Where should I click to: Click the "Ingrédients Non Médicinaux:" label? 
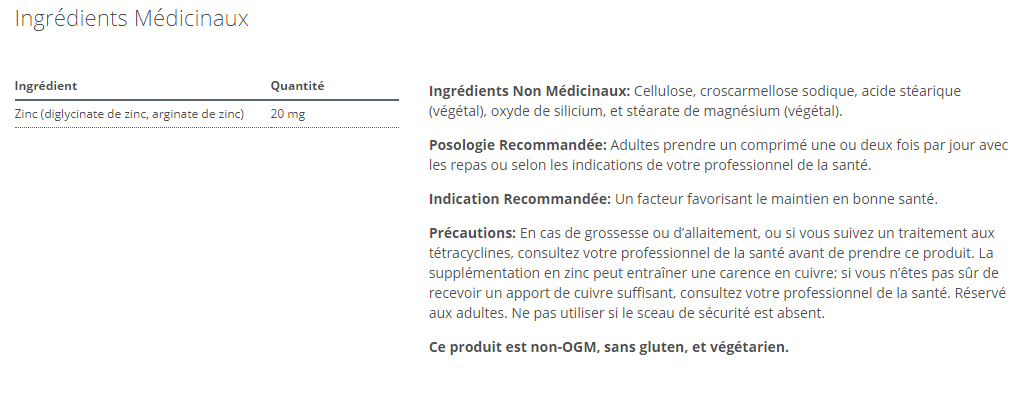(529, 91)
